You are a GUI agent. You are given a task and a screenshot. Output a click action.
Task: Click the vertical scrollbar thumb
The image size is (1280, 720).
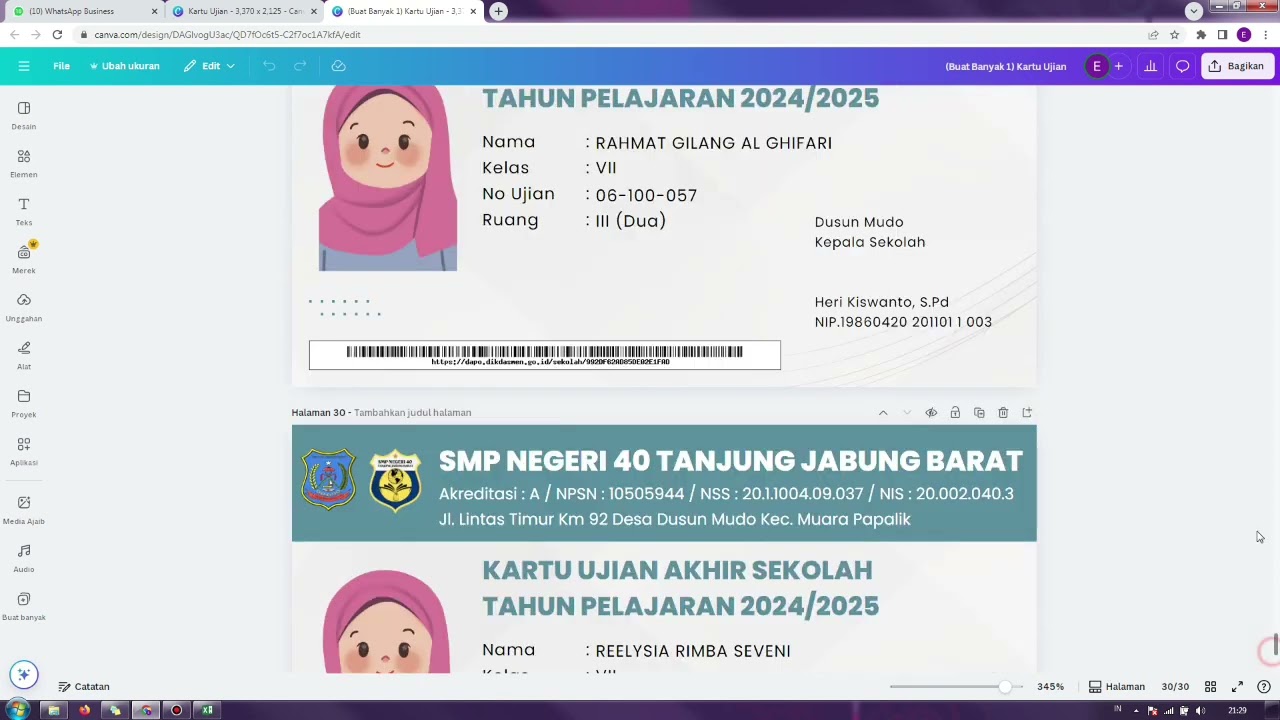pos(1275,643)
